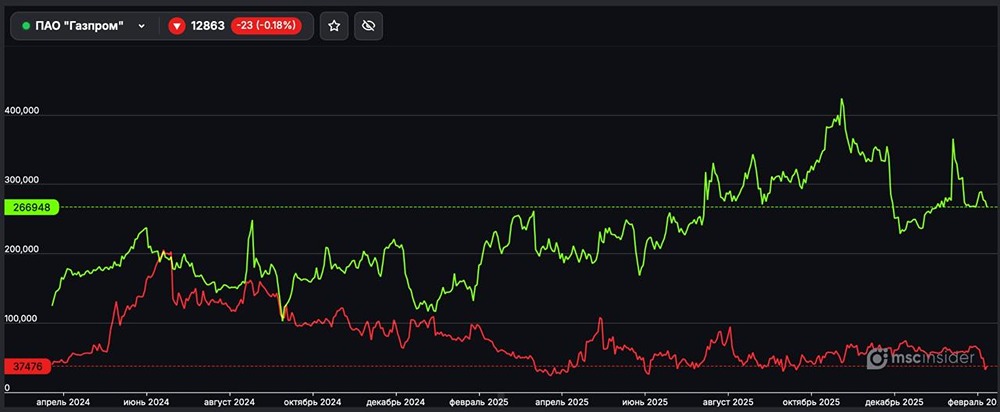Expand the chevron next to ПАО "Газпром"
Viewport: 1000px width, 412px height.
pos(141,26)
